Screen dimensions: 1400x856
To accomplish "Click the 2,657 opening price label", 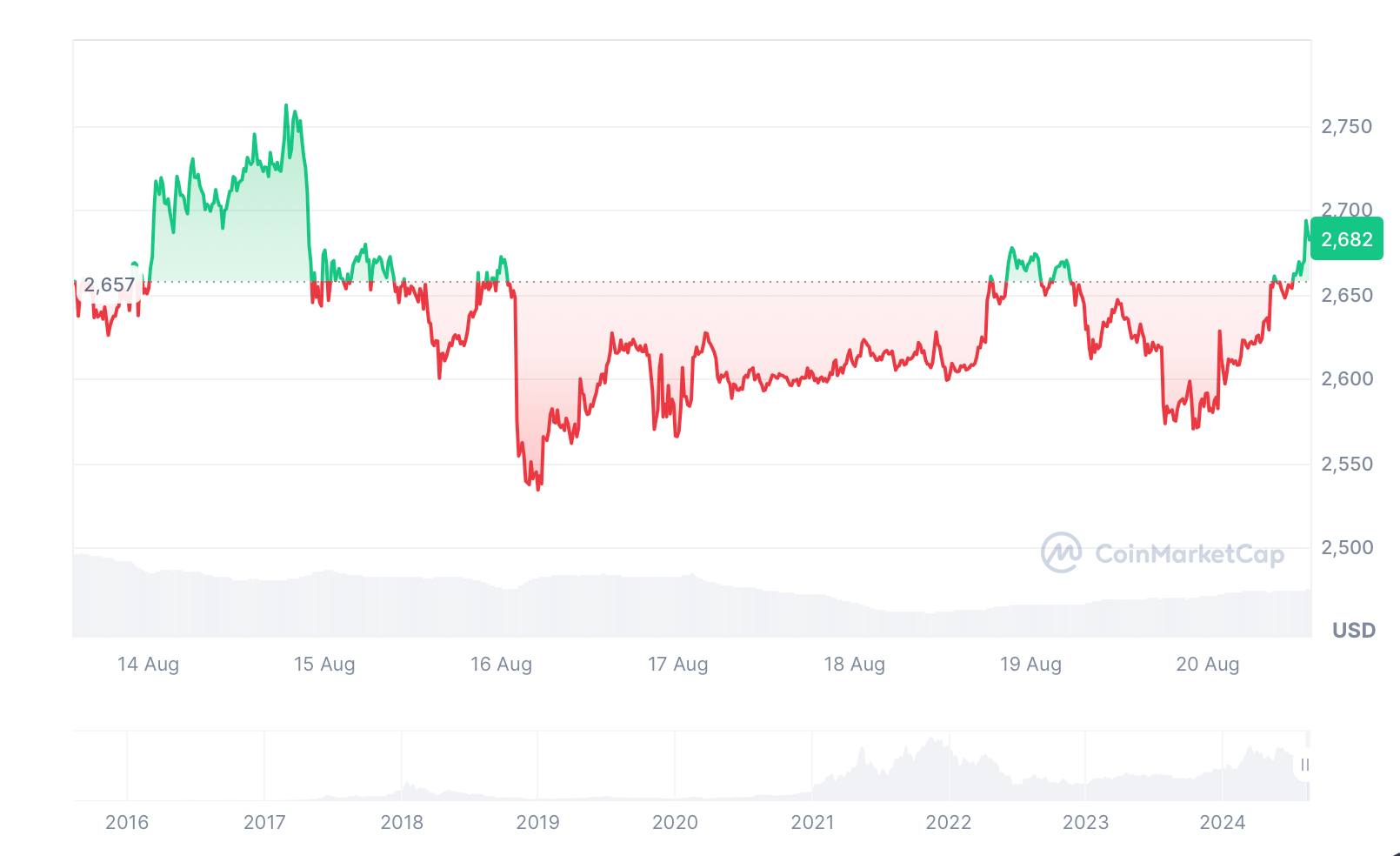I will click(x=110, y=284).
